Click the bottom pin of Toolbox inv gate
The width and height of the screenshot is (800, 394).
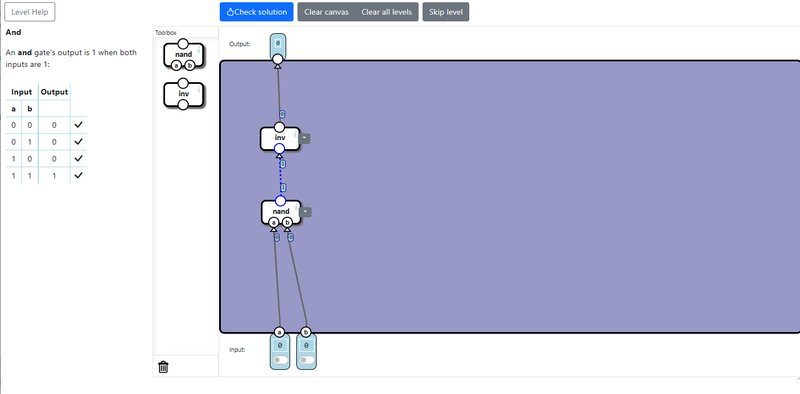point(183,105)
